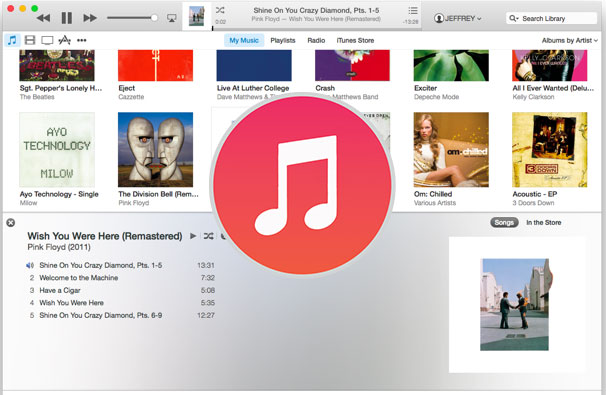This screenshot has width=606, height=395.
Task: Click now playing album art thumbnail
Action: (x=196, y=16)
